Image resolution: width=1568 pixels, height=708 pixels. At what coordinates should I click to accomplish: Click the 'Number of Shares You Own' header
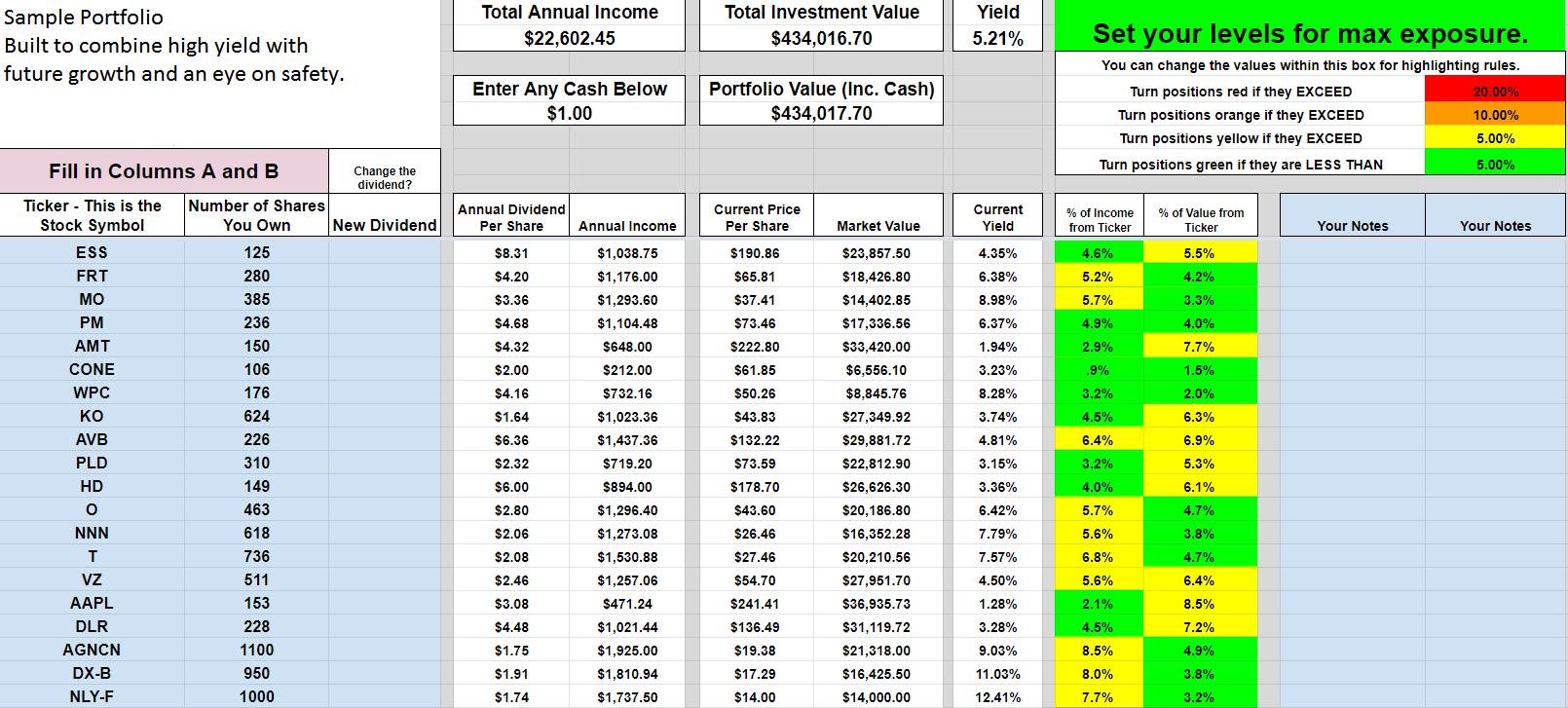tap(256, 215)
